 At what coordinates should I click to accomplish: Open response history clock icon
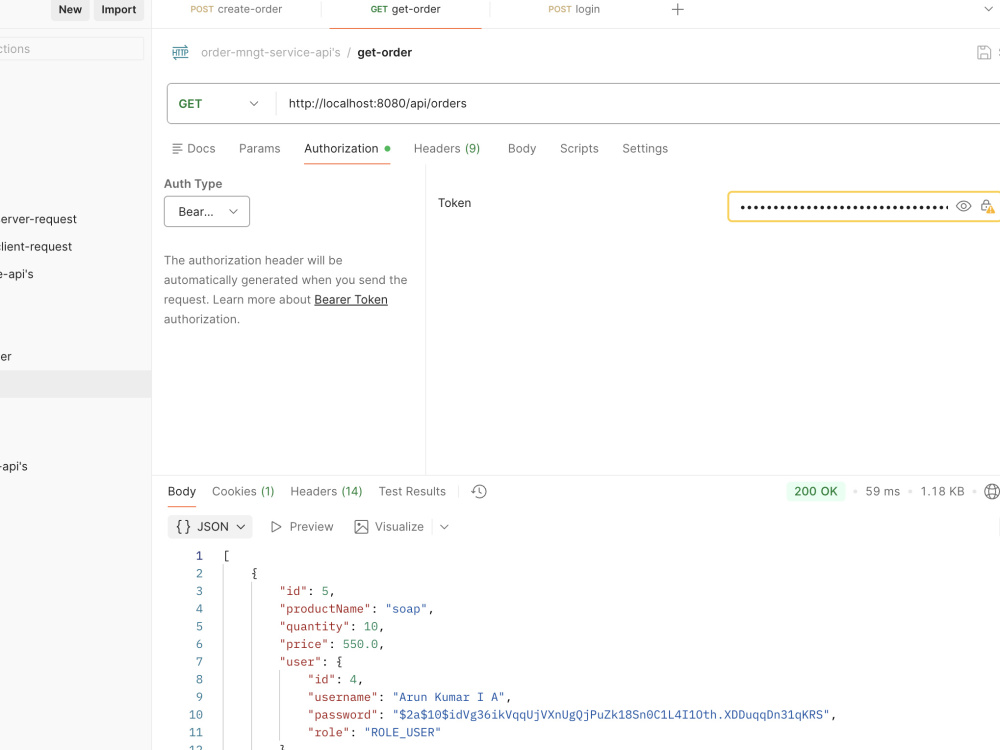(x=479, y=492)
